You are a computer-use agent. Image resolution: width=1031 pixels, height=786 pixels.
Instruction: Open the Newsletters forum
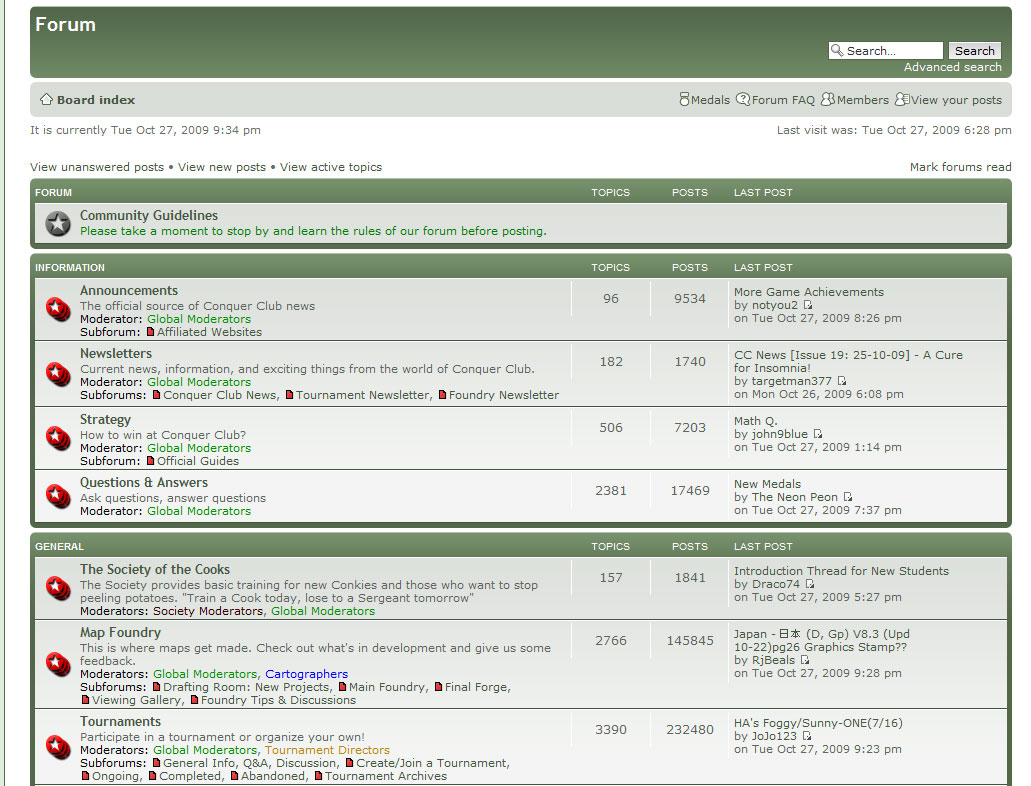point(116,354)
